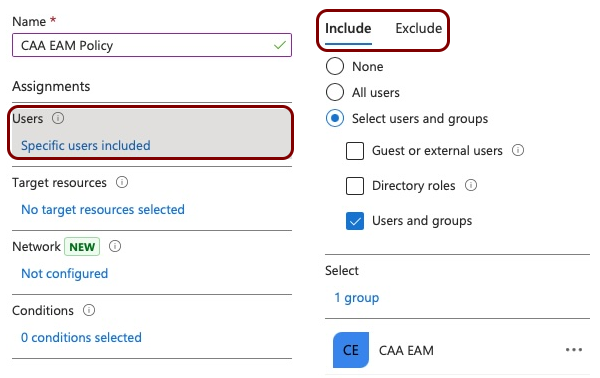Check the Guest or external users checkbox
This screenshot has width=600, height=378.
tap(355, 150)
